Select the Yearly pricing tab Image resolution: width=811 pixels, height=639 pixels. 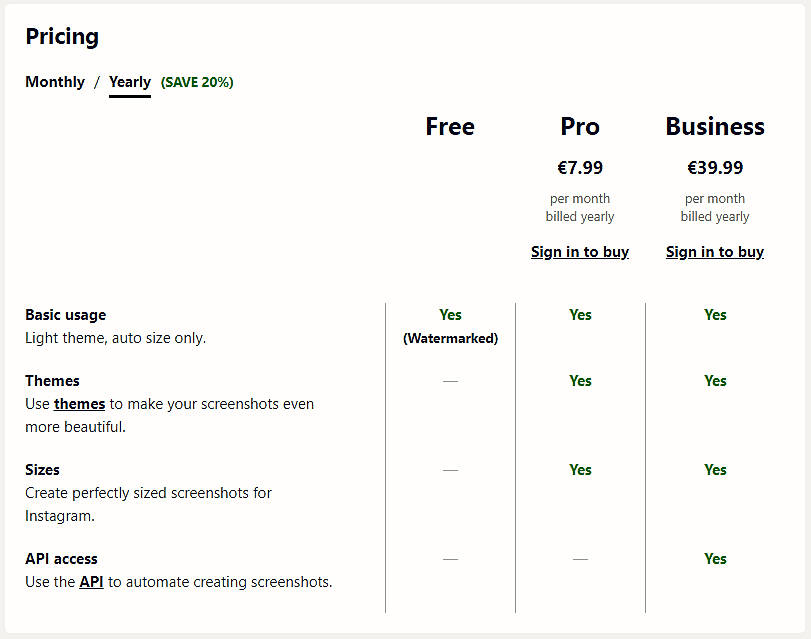pos(130,82)
